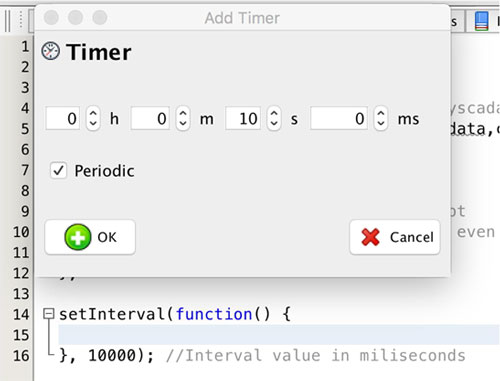Viewport: 500px width, 381px height.
Task: Dismiss the dialog with Cancel button
Action: pyautogui.click(x=395, y=237)
